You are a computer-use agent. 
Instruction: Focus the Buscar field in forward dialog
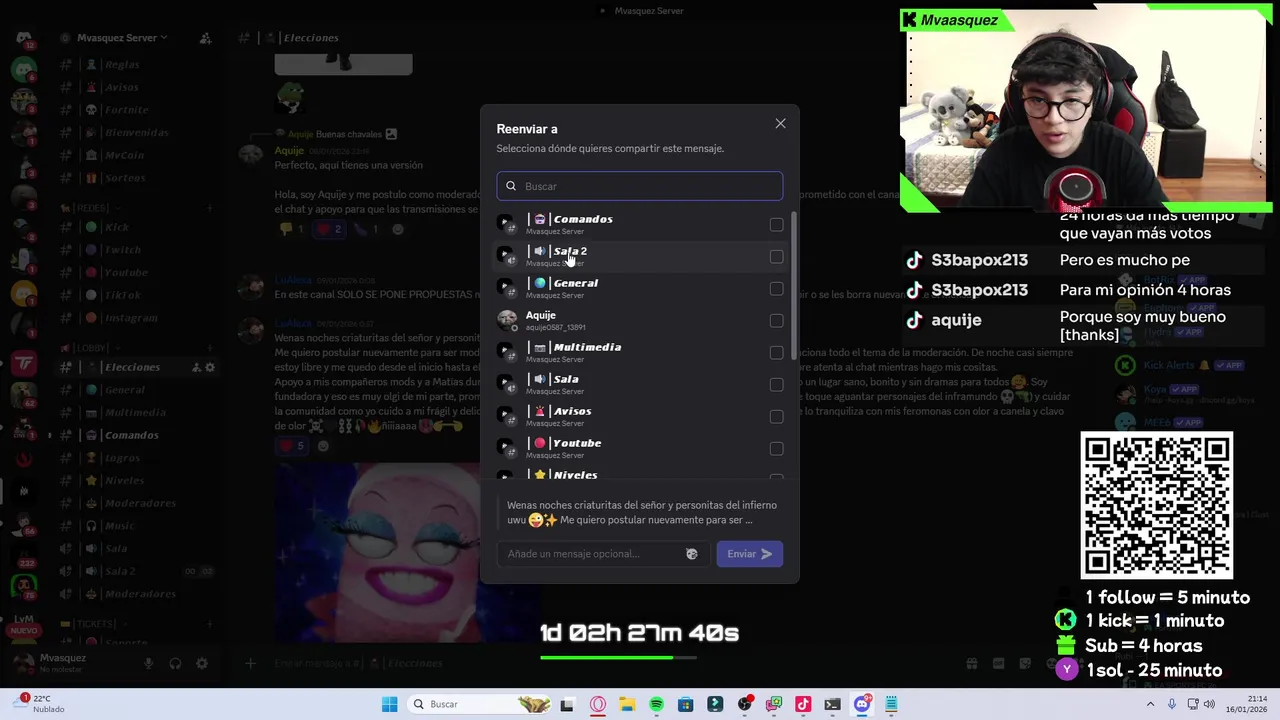point(640,186)
